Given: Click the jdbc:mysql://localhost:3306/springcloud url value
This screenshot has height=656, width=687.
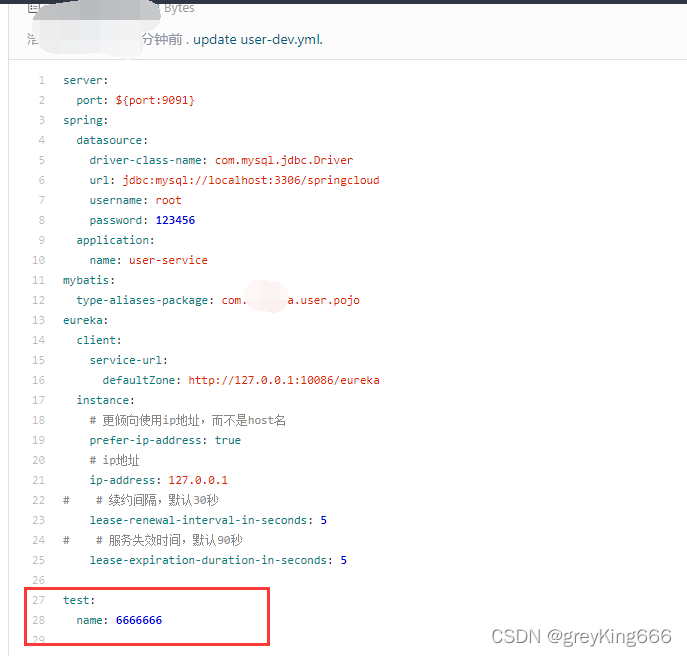Looking at the screenshot, I should (251, 181).
